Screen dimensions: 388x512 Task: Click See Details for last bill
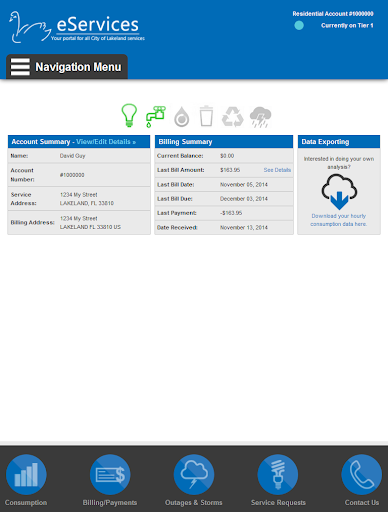click(277, 170)
